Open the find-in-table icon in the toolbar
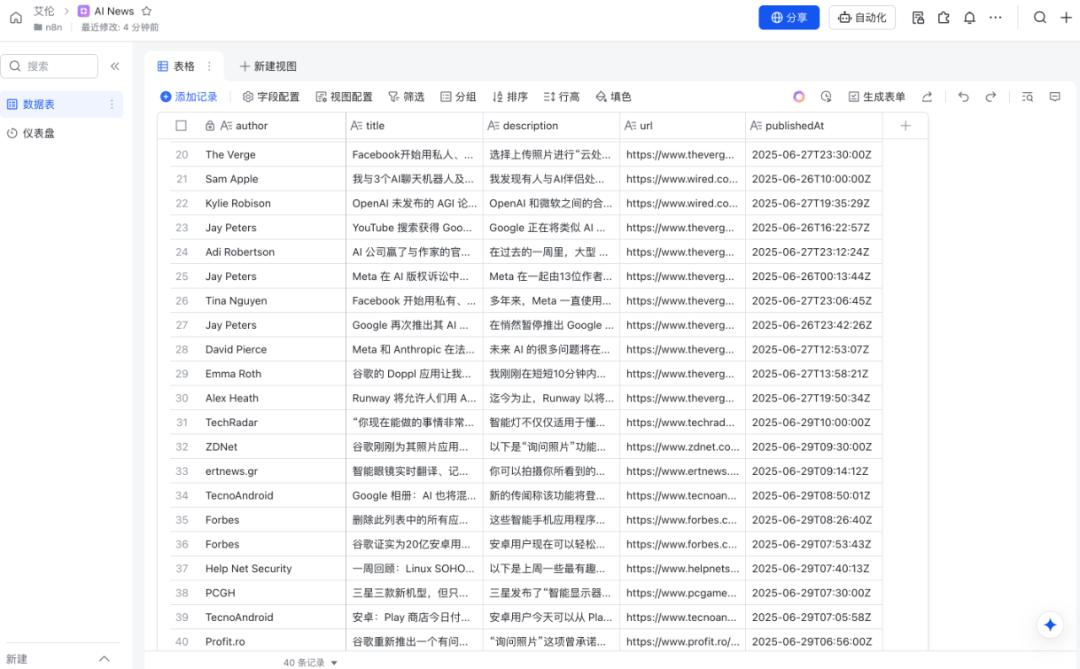 click(x=1027, y=96)
